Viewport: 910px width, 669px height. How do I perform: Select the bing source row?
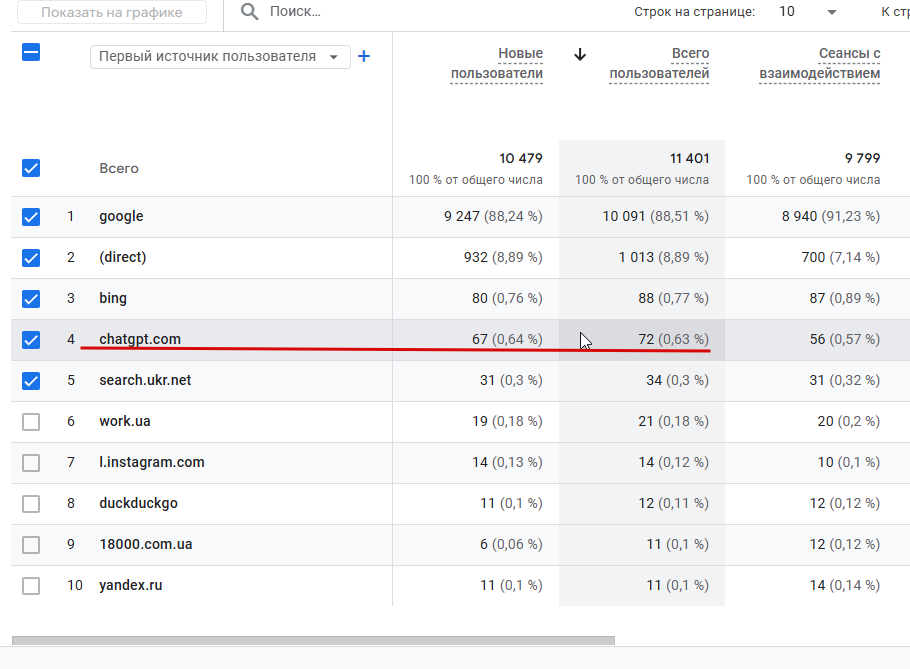coord(113,299)
